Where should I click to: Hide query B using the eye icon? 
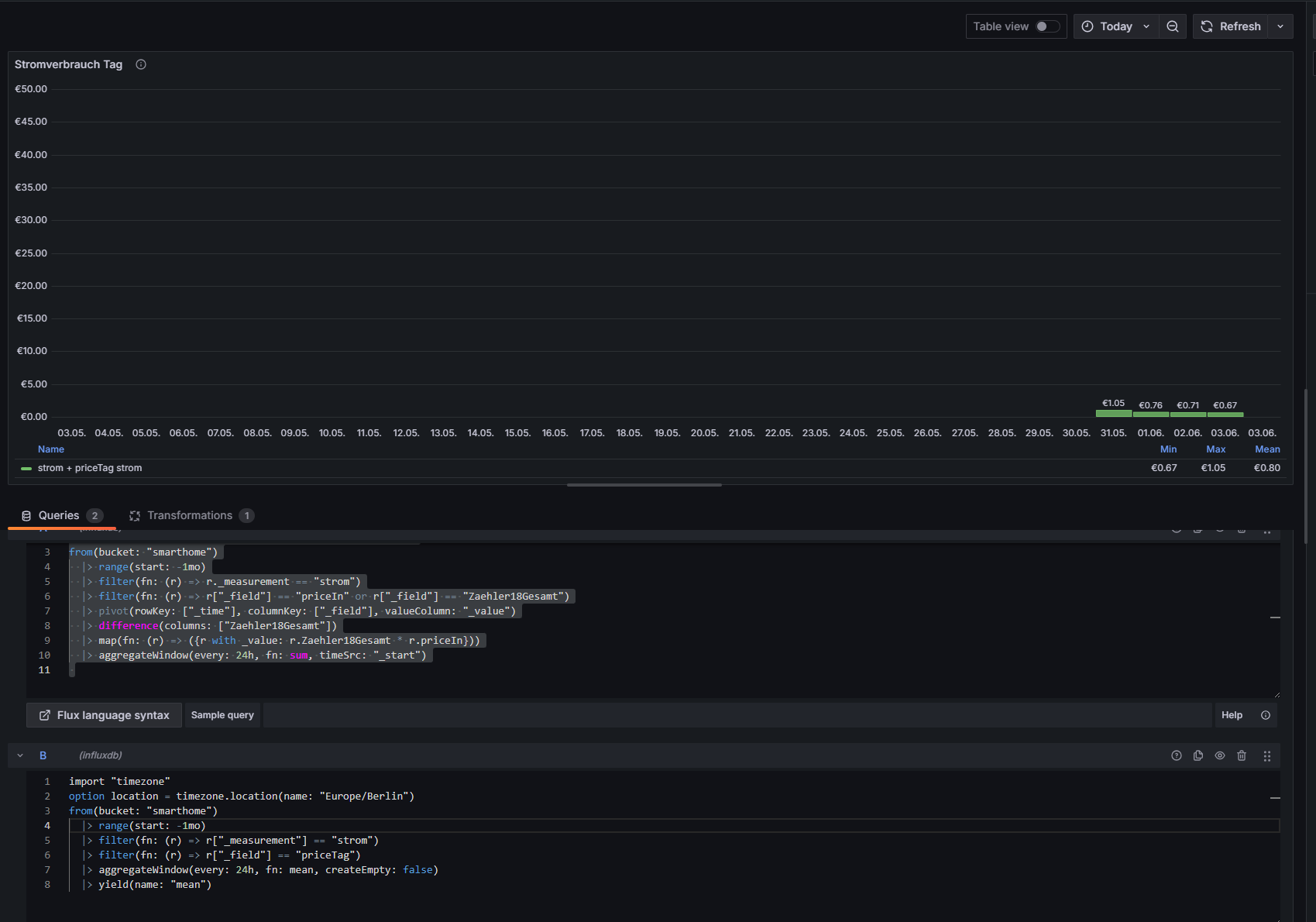pyautogui.click(x=1219, y=755)
